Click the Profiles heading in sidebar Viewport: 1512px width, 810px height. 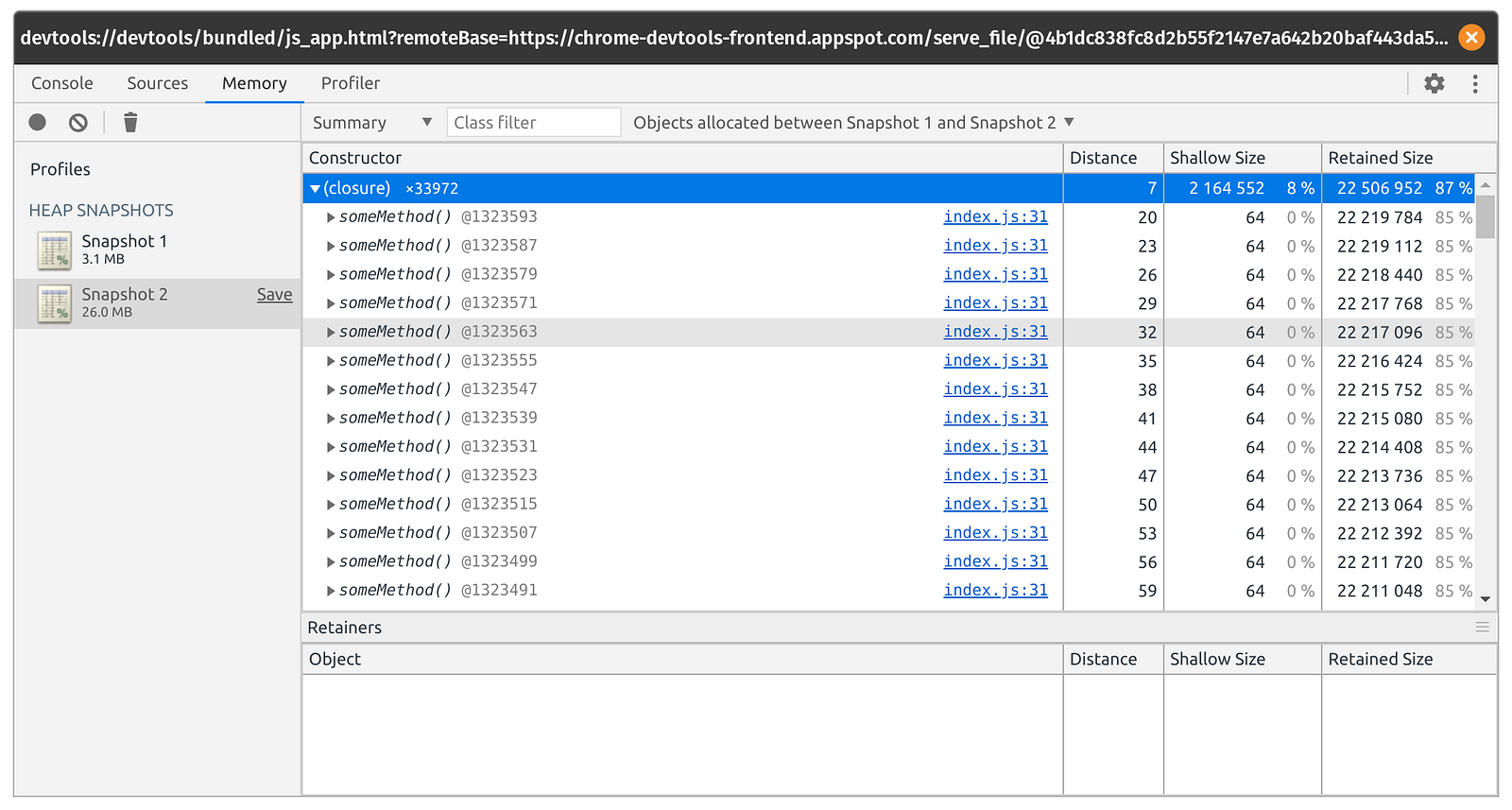pos(60,169)
